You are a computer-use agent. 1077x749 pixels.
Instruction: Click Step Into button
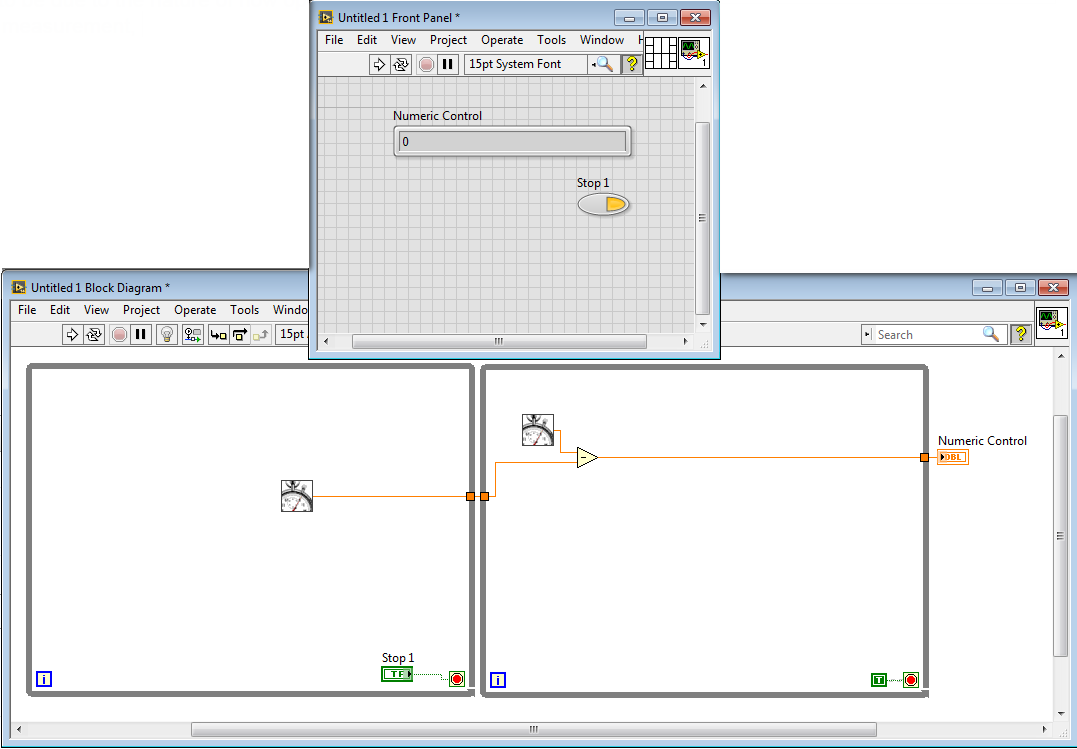click(218, 335)
